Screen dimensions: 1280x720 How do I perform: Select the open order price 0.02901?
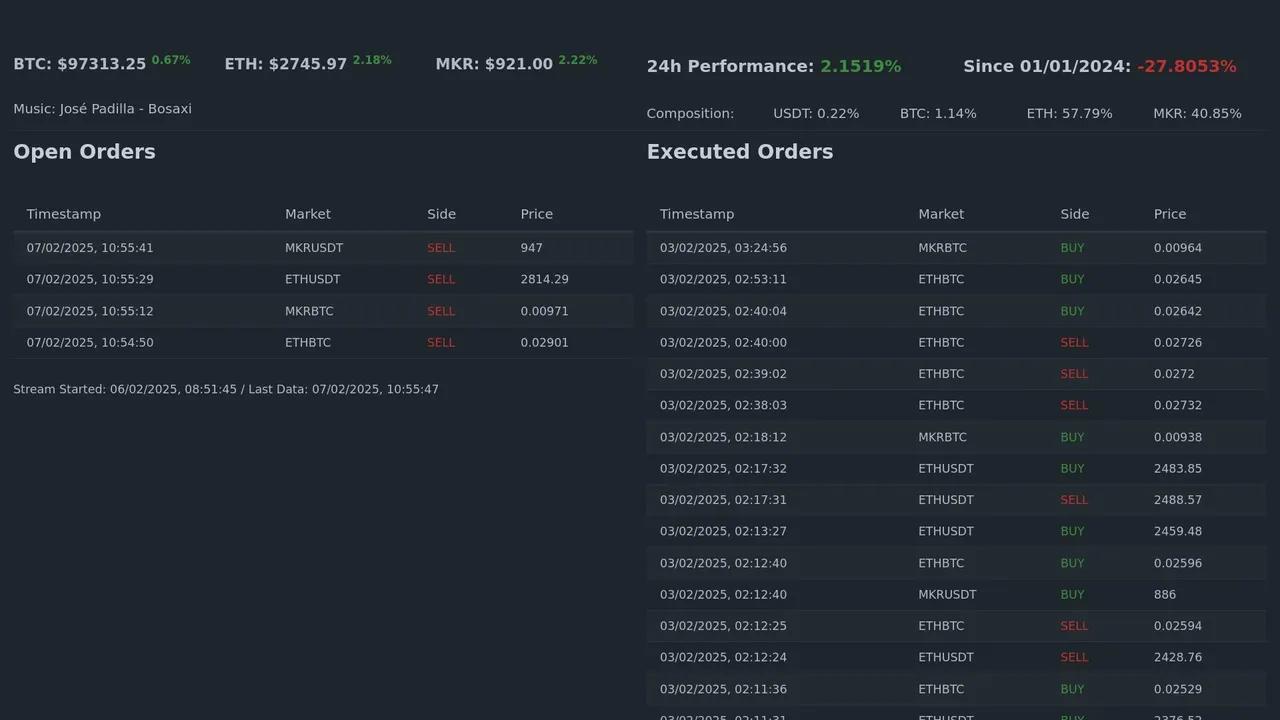click(x=545, y=343)
